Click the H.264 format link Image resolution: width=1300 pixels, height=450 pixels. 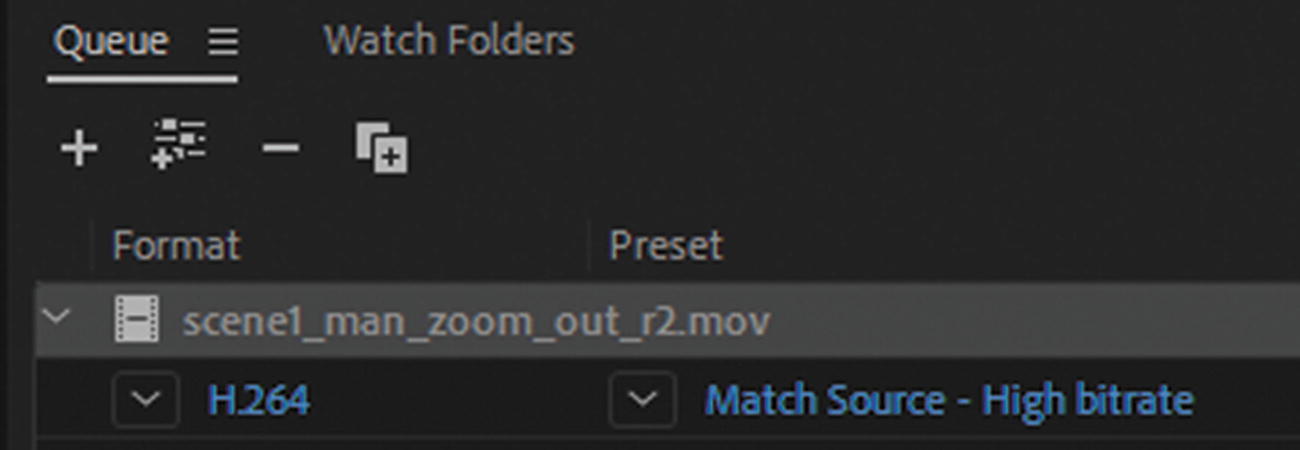click(x=259, y=401)
